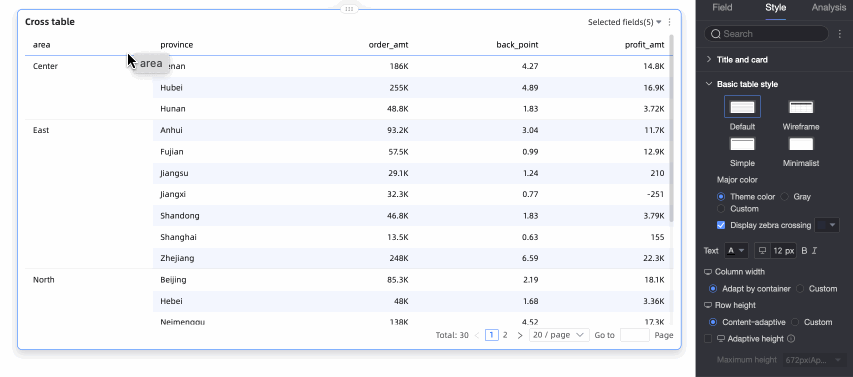Image resolution: width=853 pixels, height=377 pixels.
Task: Click the North area cell
Action: click(44, 280)
